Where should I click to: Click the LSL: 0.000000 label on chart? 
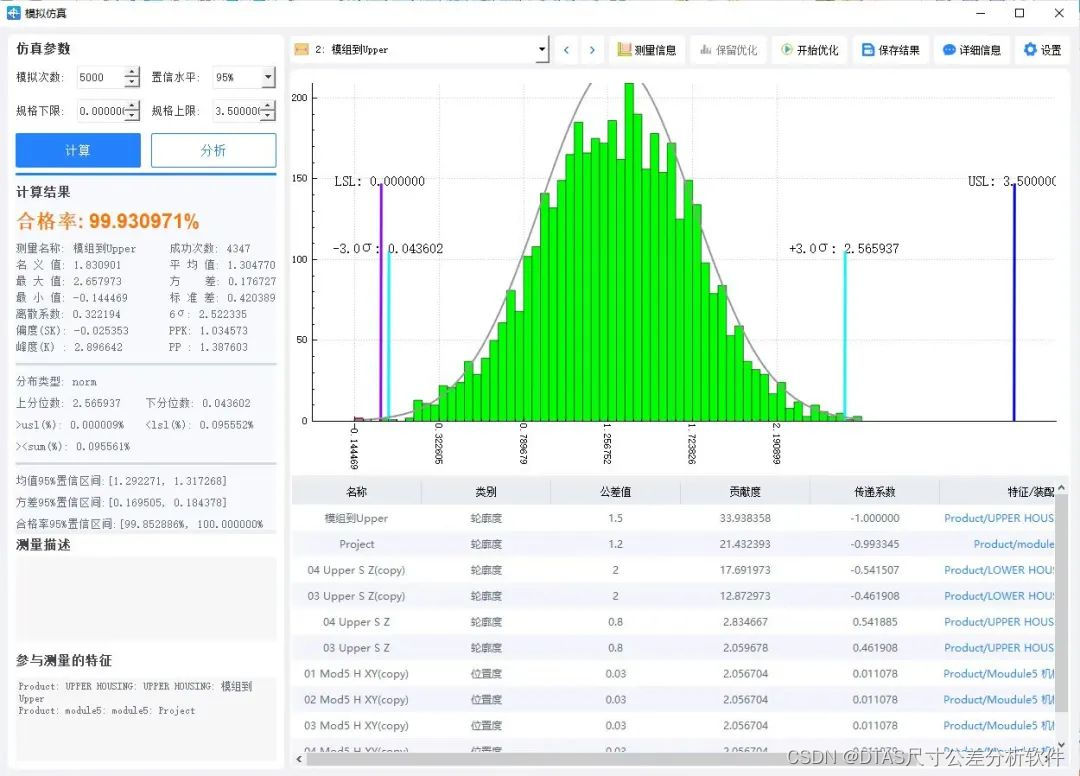pos(380,181)
